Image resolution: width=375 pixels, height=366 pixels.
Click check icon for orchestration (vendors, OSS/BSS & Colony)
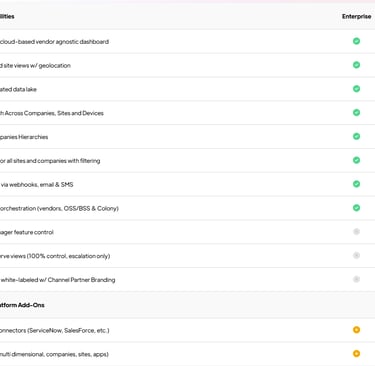[x=356, y=208]
